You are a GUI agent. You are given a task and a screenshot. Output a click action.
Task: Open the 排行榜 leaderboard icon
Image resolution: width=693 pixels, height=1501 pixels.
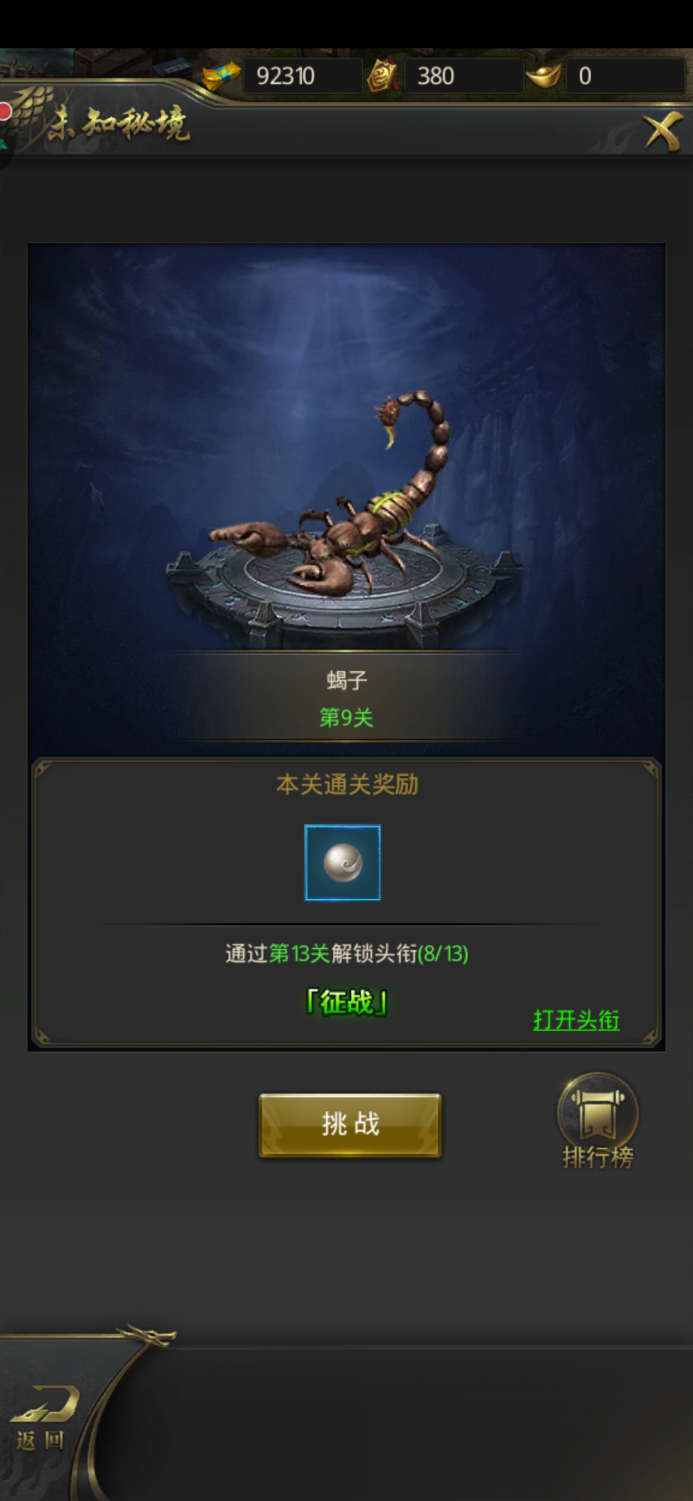click(597, 1122)
